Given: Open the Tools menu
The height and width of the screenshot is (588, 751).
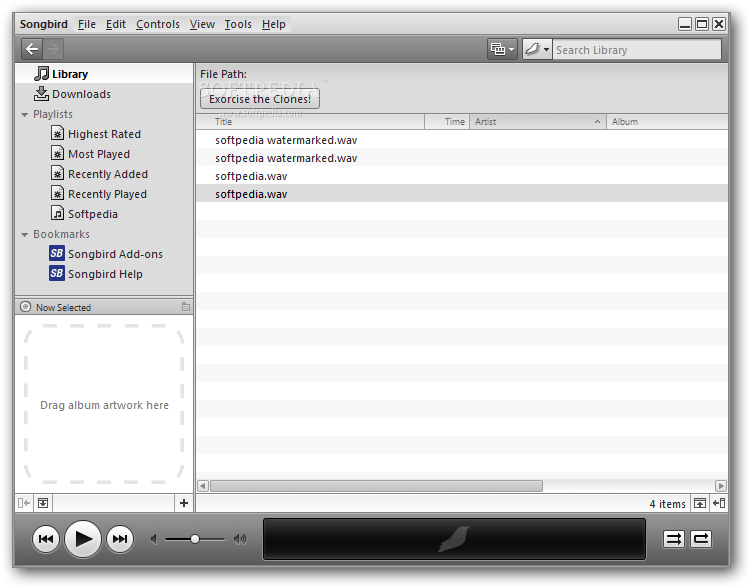Looking at the screenshot, I should [x=238, y=24].
